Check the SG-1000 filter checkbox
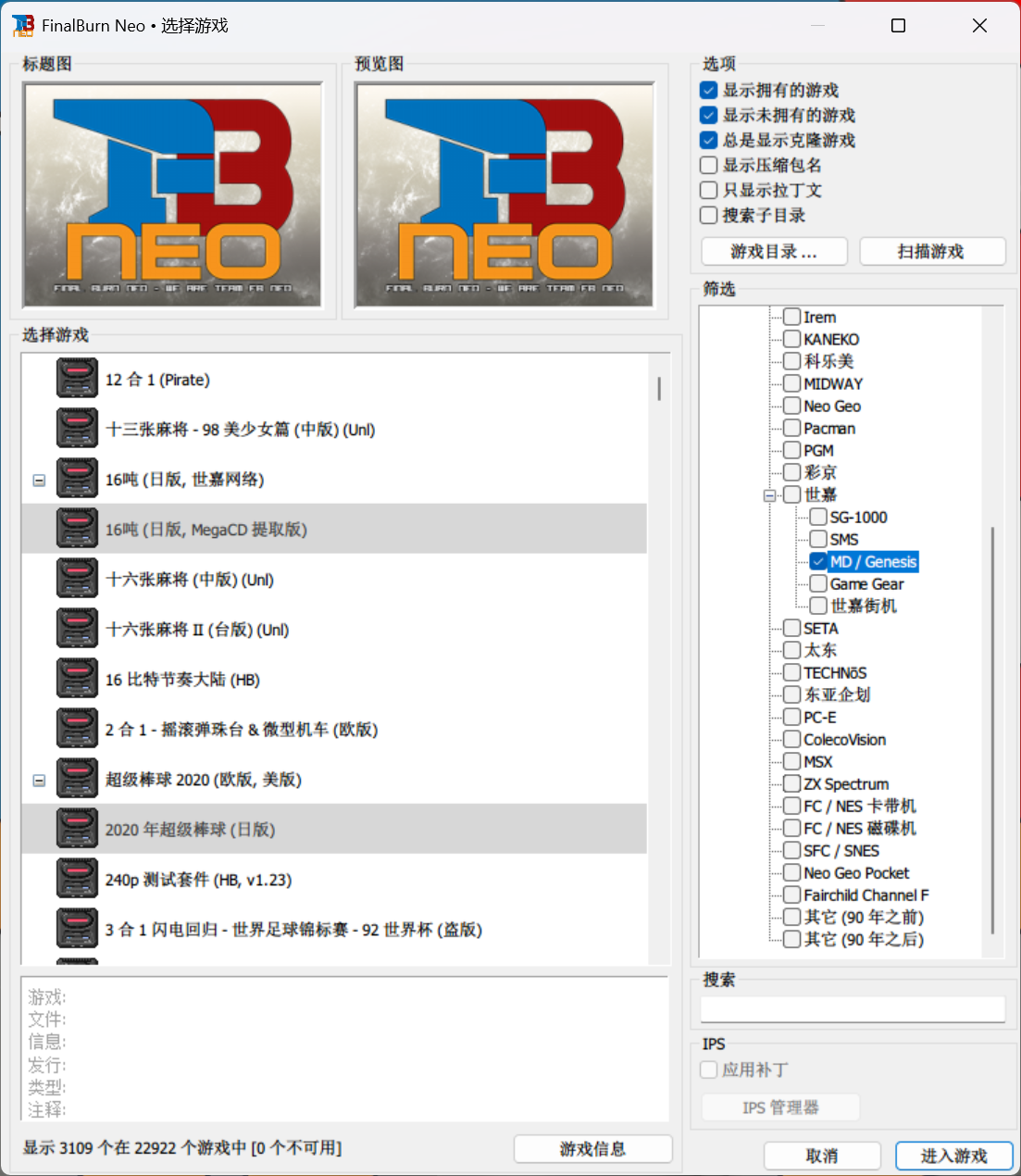The width and height of the screenshot is (1021, 1176). [818, 518]
